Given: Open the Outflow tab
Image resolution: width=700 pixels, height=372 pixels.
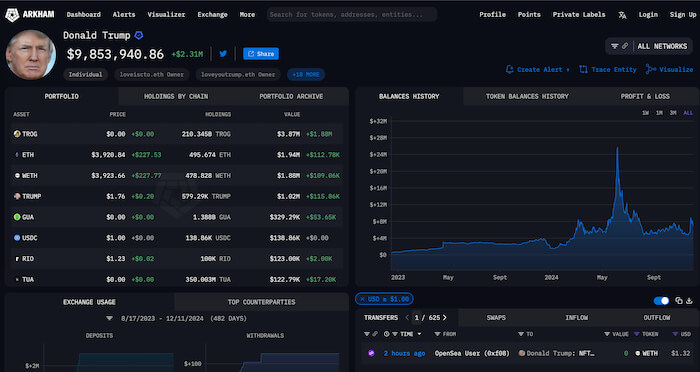Looking at the screenshot, I should [x=657, y=318].
